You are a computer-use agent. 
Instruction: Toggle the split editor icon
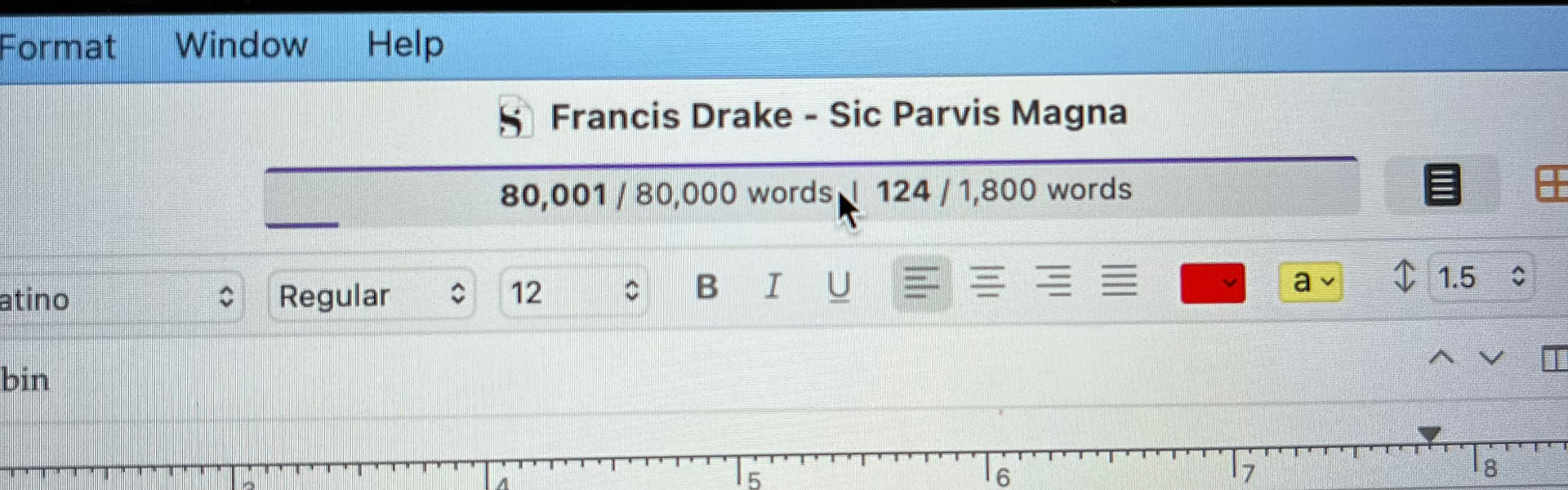click(x=1554, y=359)
